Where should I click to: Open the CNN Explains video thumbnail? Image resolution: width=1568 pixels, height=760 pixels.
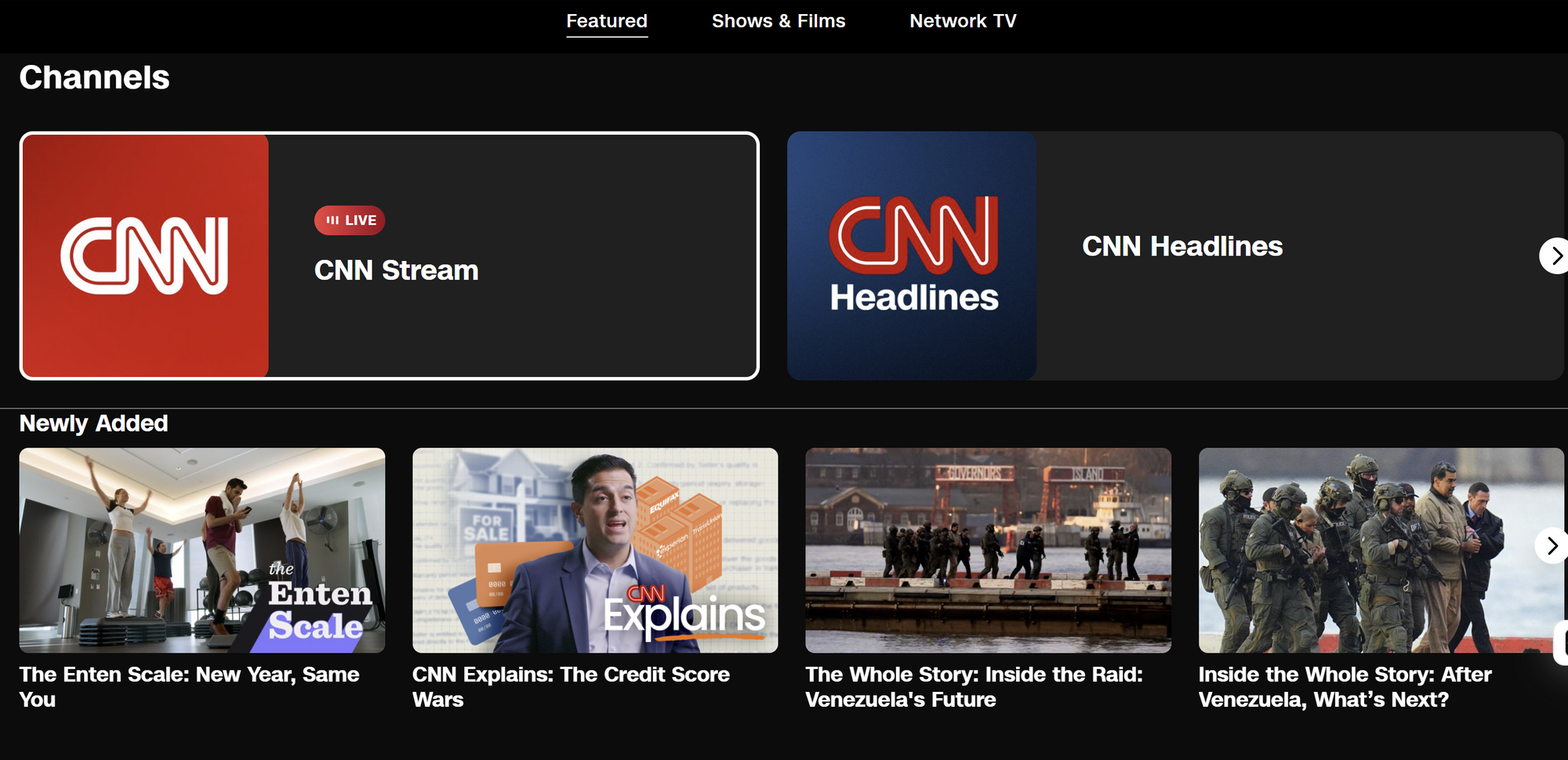[x=595, y=550]
